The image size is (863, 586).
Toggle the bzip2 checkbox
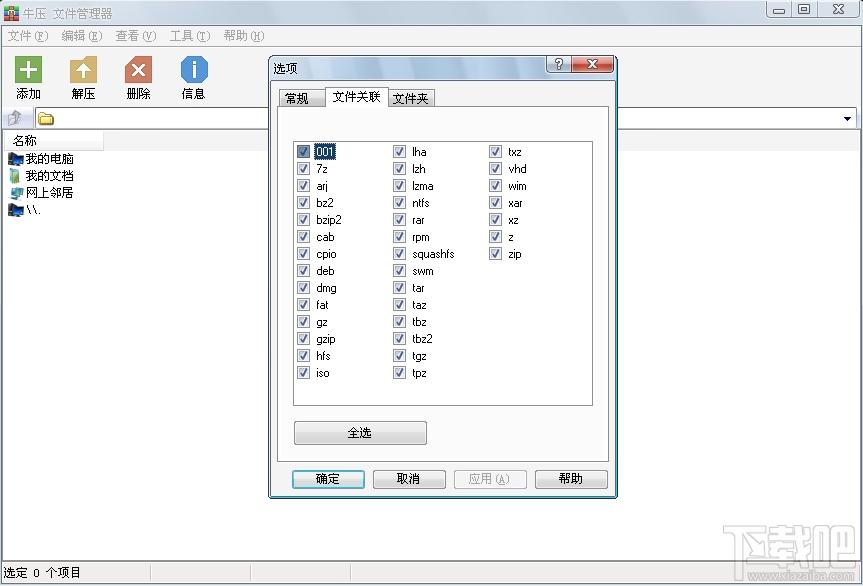tap(303, 220)
